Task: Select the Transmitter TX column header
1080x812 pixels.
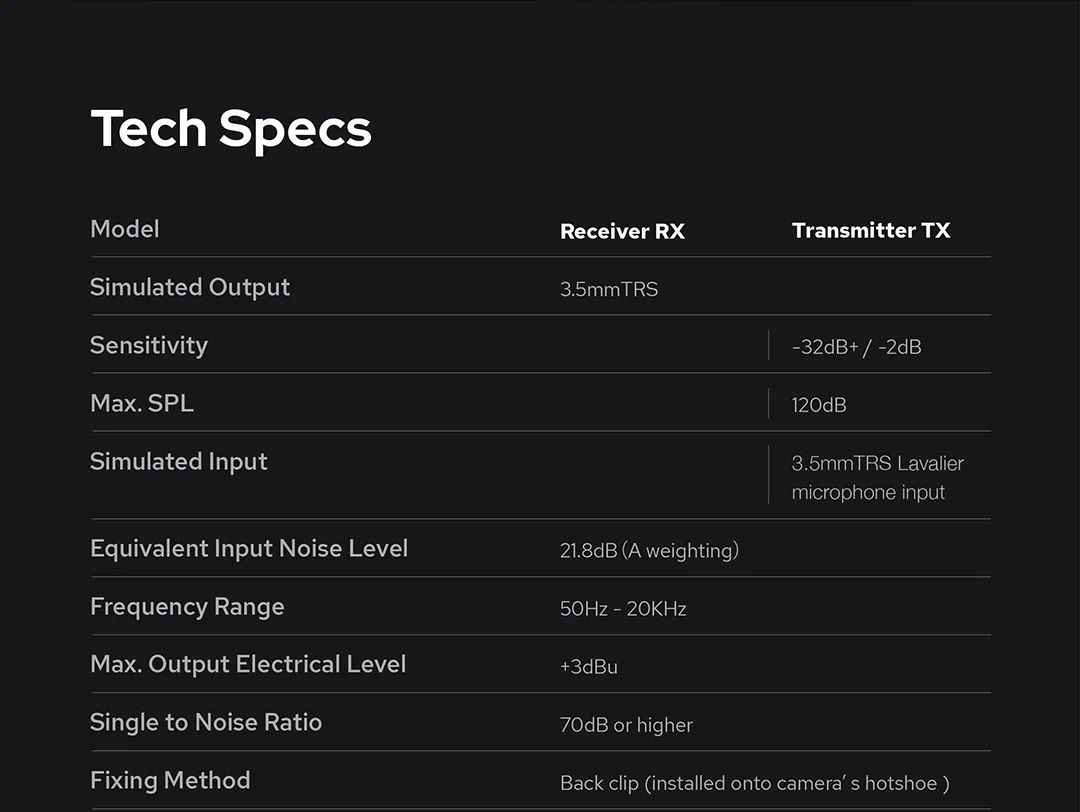Action: point(870,230)
